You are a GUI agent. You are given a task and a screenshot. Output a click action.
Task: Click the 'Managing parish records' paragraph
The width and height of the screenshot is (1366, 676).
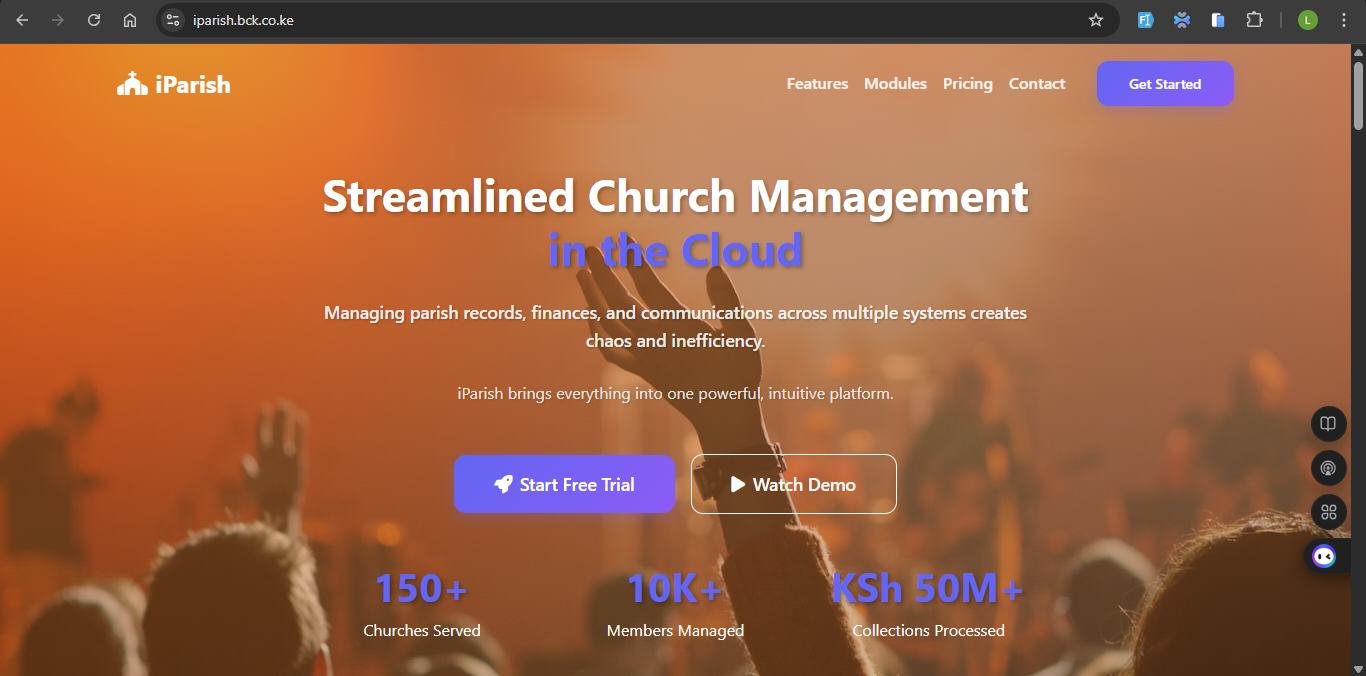pyautogui.click(x=675, y=327)
